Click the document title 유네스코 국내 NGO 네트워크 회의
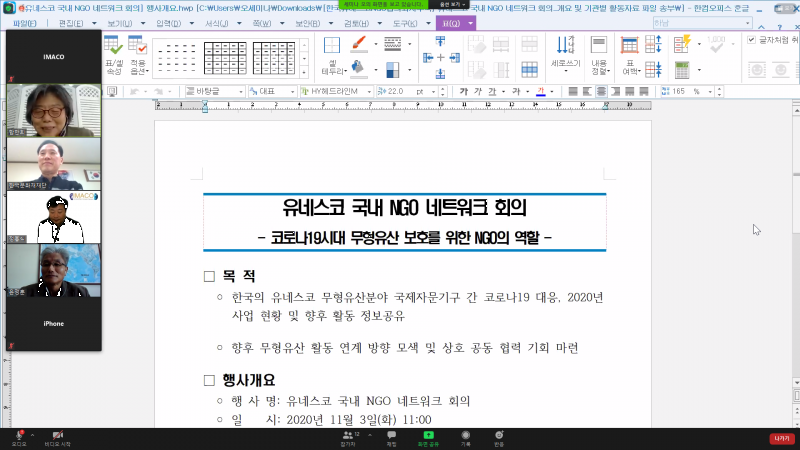Viewport: 800px width, 450px height. [405, 208]
